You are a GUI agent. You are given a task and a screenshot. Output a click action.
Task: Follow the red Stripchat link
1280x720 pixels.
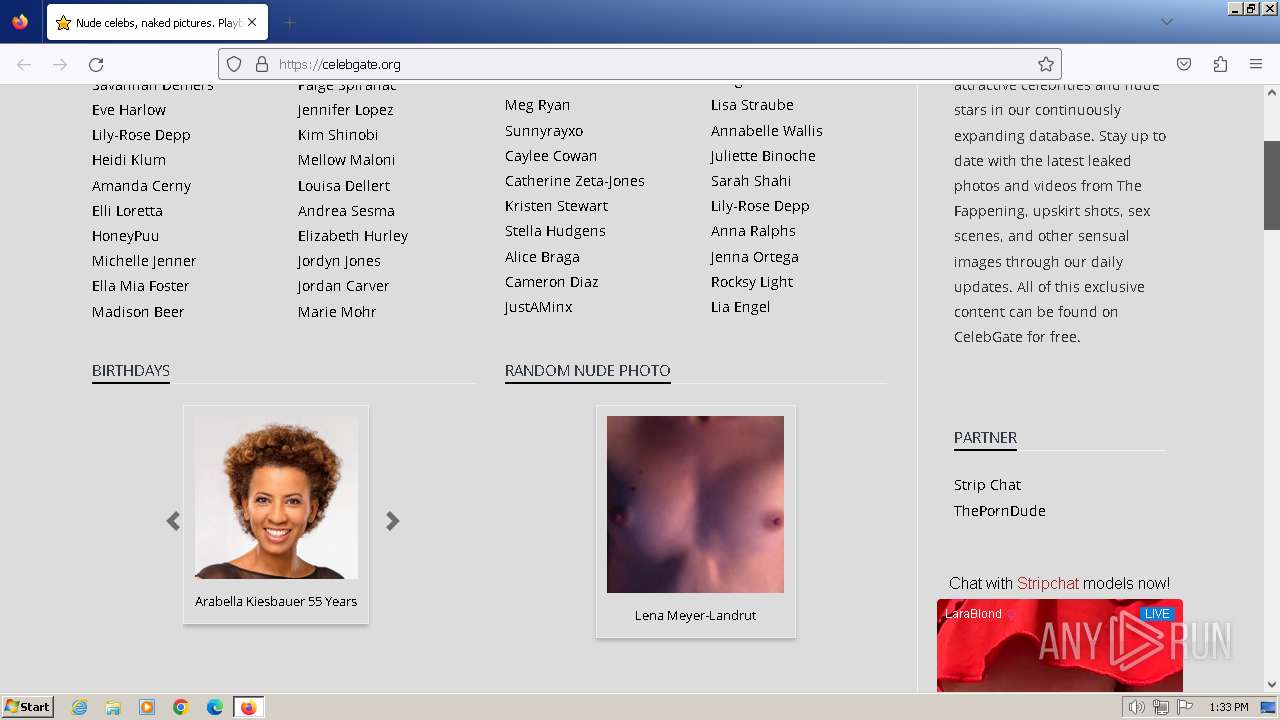(x=1047, y=583)
